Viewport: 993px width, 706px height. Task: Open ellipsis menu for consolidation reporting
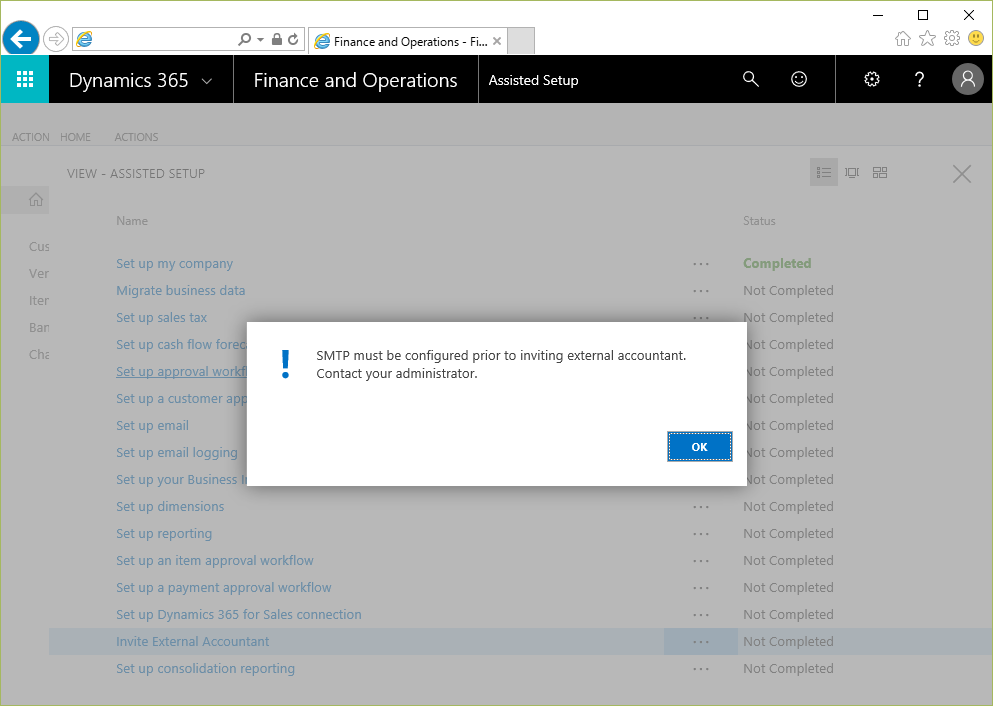pos(701,669)
